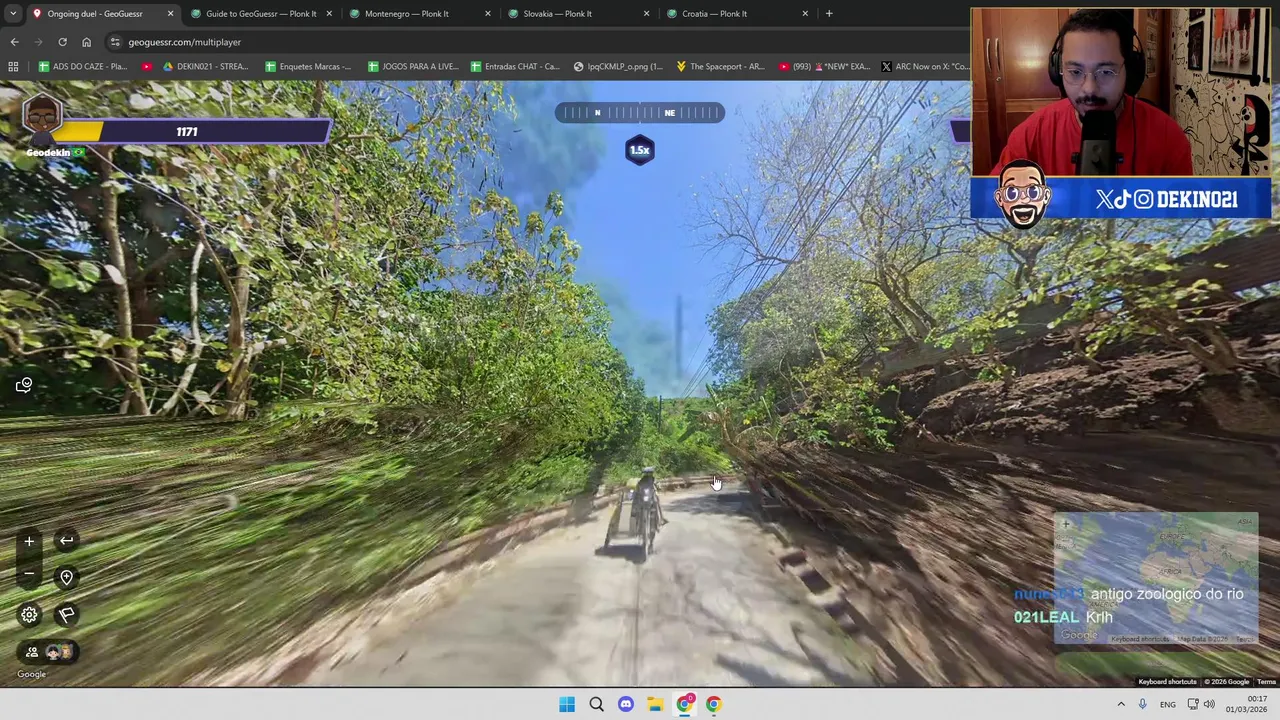Open Discord from the taskbar

[x=625, y=704]
